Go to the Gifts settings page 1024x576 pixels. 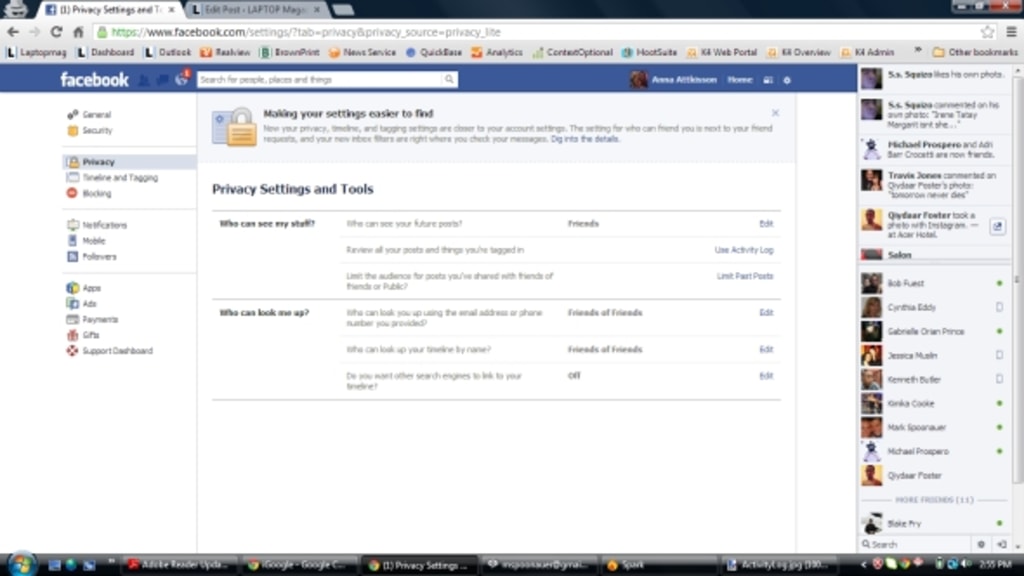[90, 335]
